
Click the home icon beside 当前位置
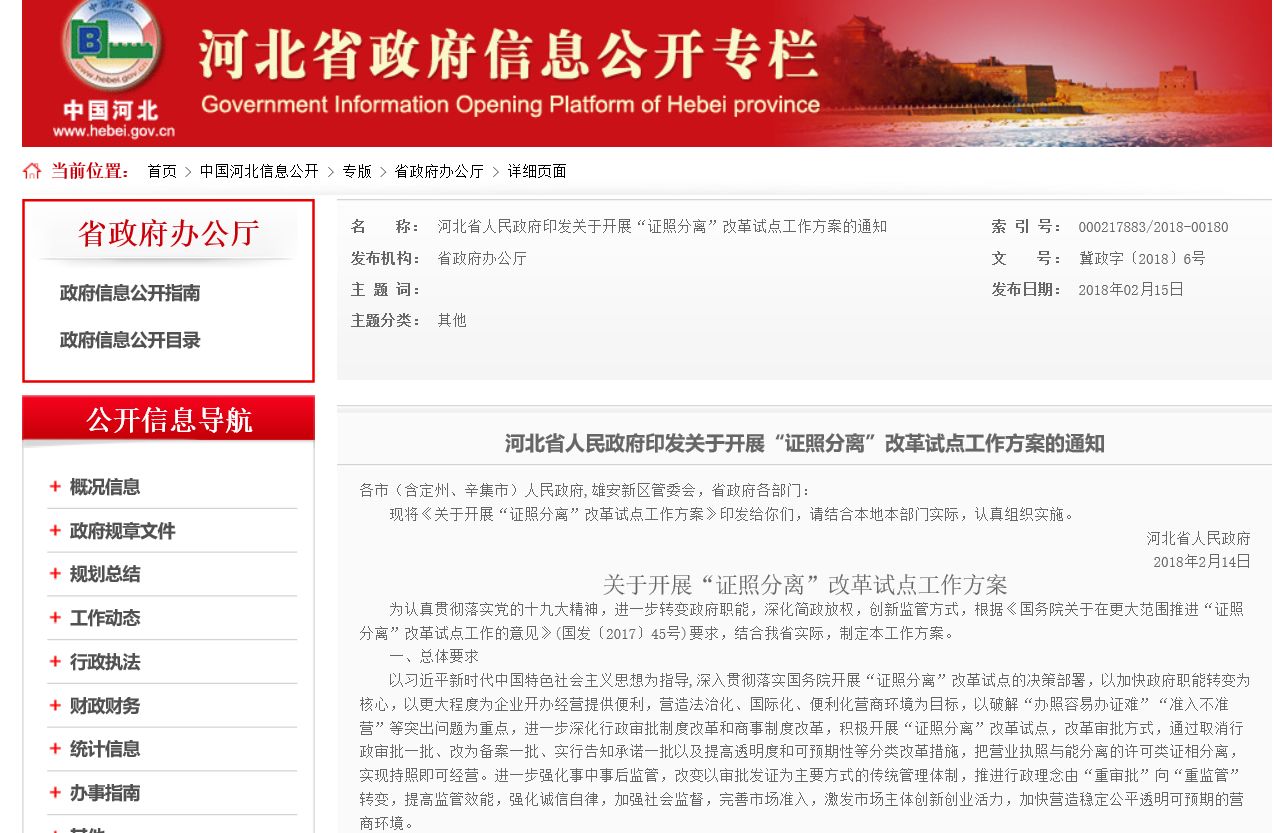point(33,171)
